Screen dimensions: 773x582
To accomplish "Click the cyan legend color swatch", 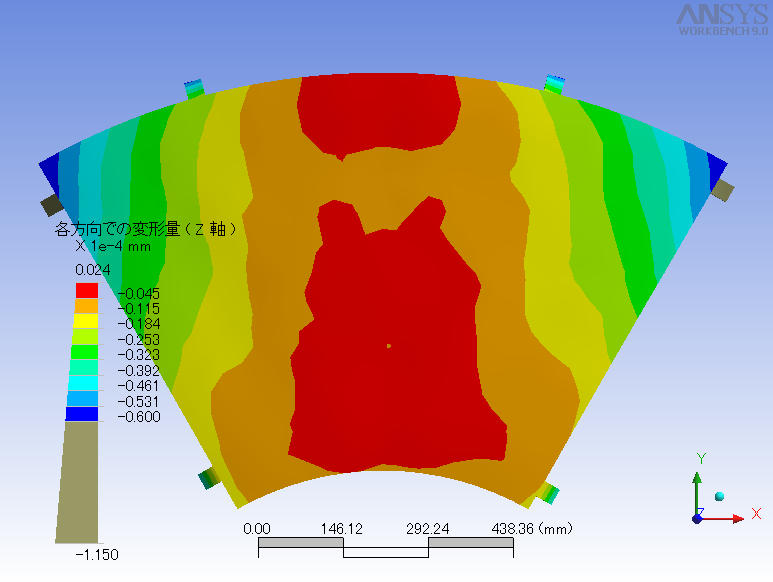I will pyautogui.click(x=83, y=383).
